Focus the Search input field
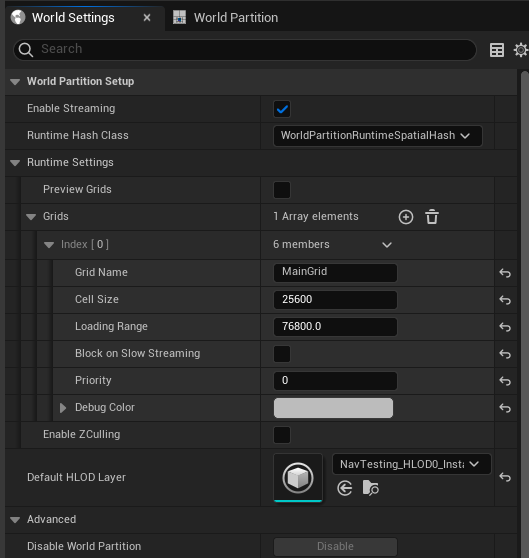Viewport: 529px width, 558px height. 245,49
